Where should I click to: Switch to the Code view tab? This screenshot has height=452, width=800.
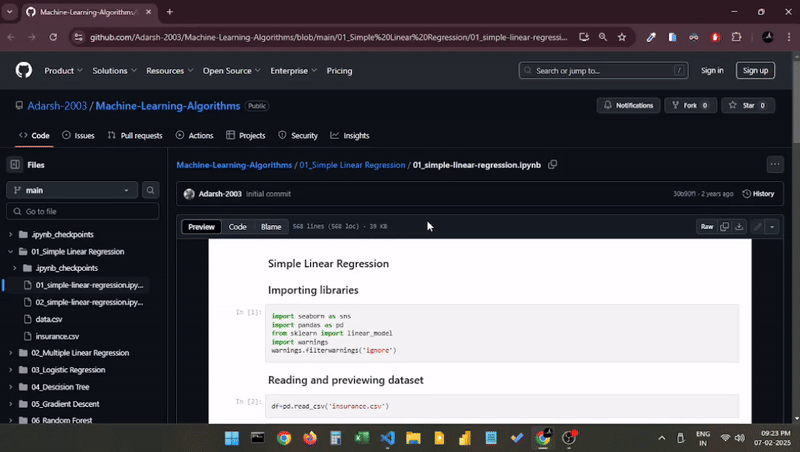click(237, 227)
